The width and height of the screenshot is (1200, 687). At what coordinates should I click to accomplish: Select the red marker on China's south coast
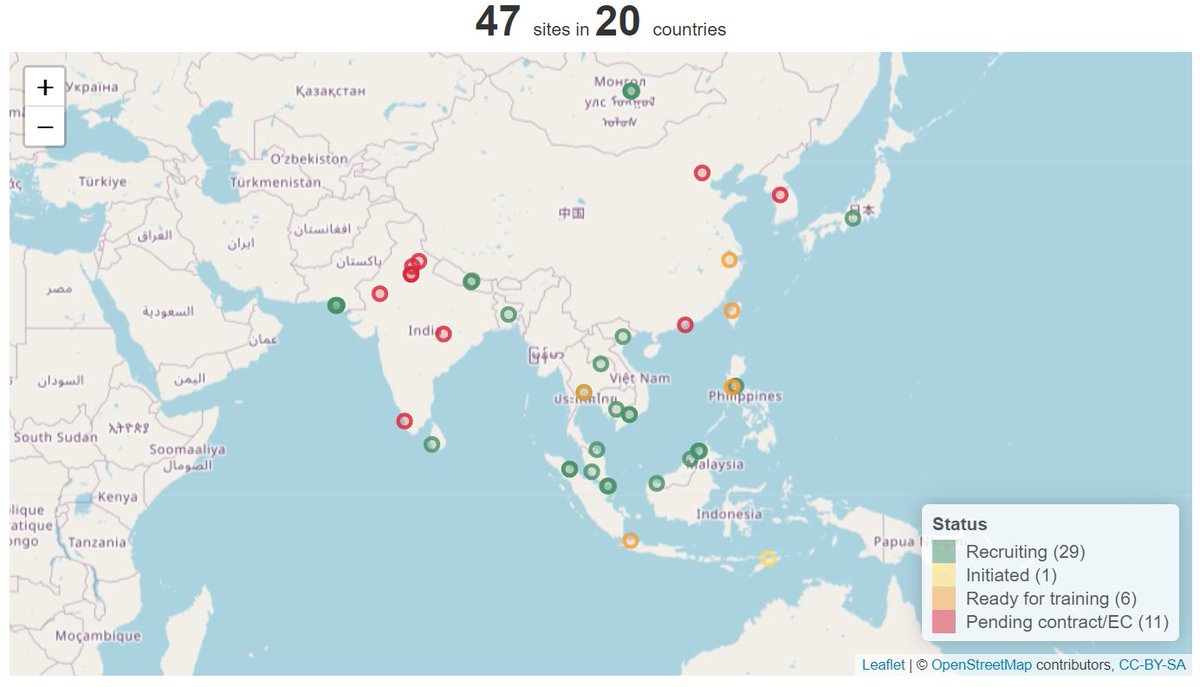(685, 324)
